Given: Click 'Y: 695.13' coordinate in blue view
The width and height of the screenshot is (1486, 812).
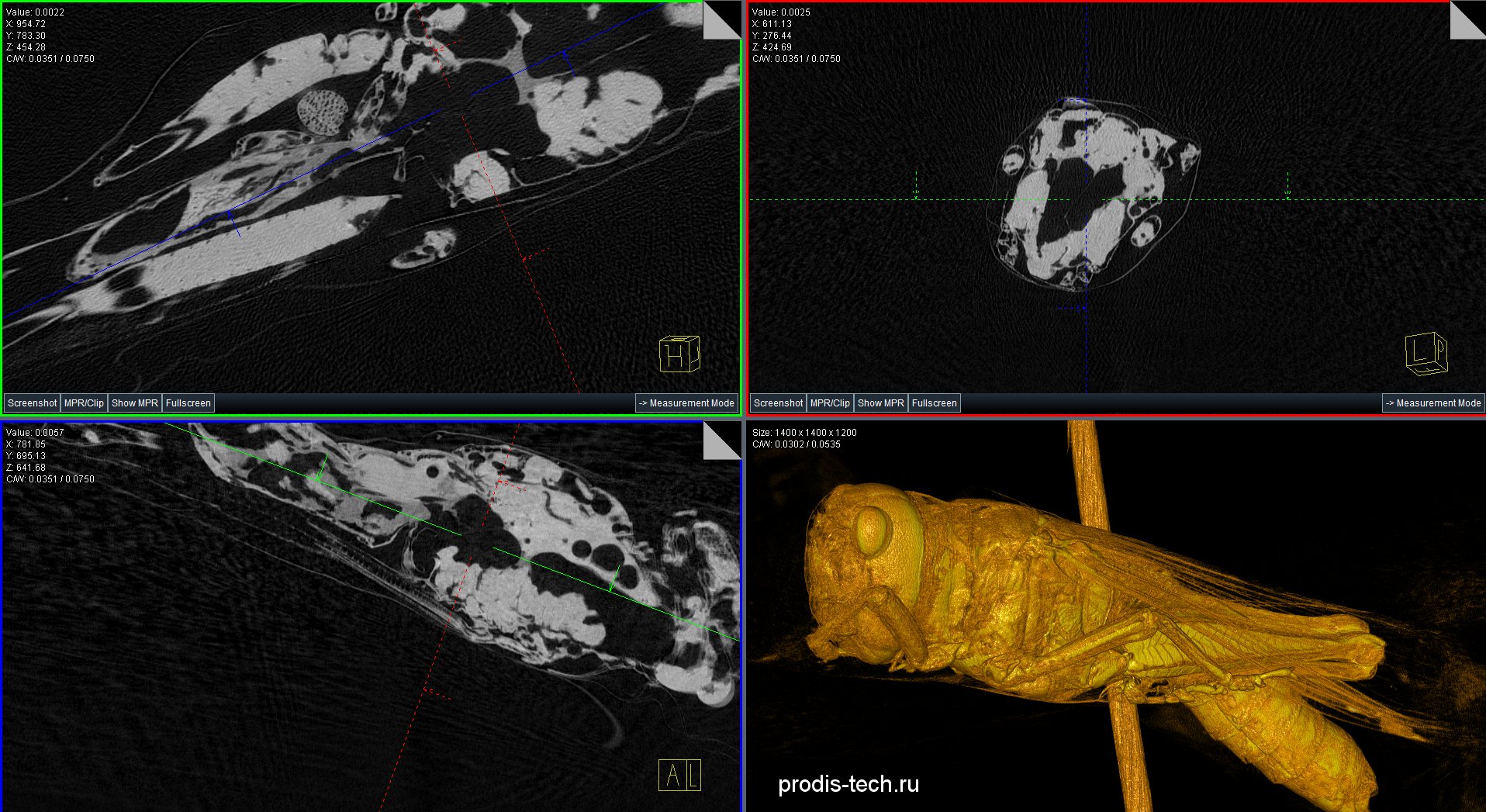Looking at the screenshot, I should point(26,456).
